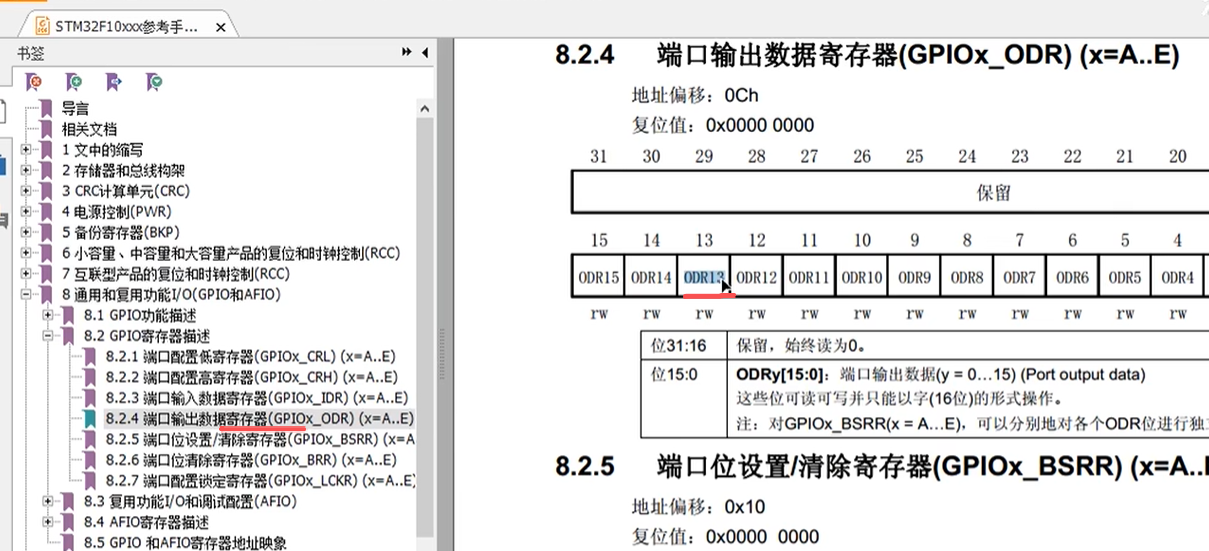The image size is (1209, 551).
Task: Click the delete bookmark icon
Action: tap(34, 82)
